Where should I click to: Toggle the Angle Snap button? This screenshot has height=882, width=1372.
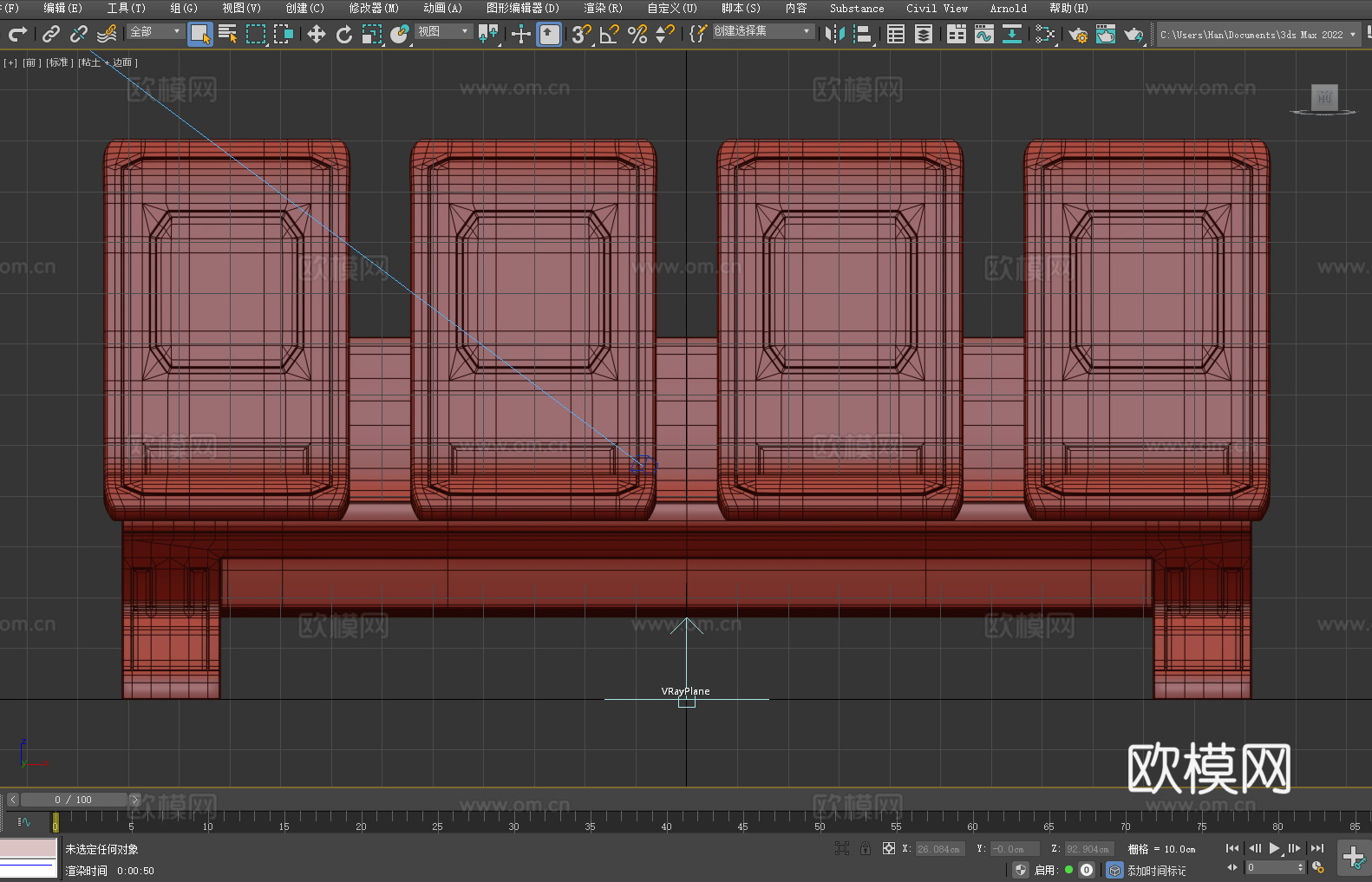(x=610, y=34)
